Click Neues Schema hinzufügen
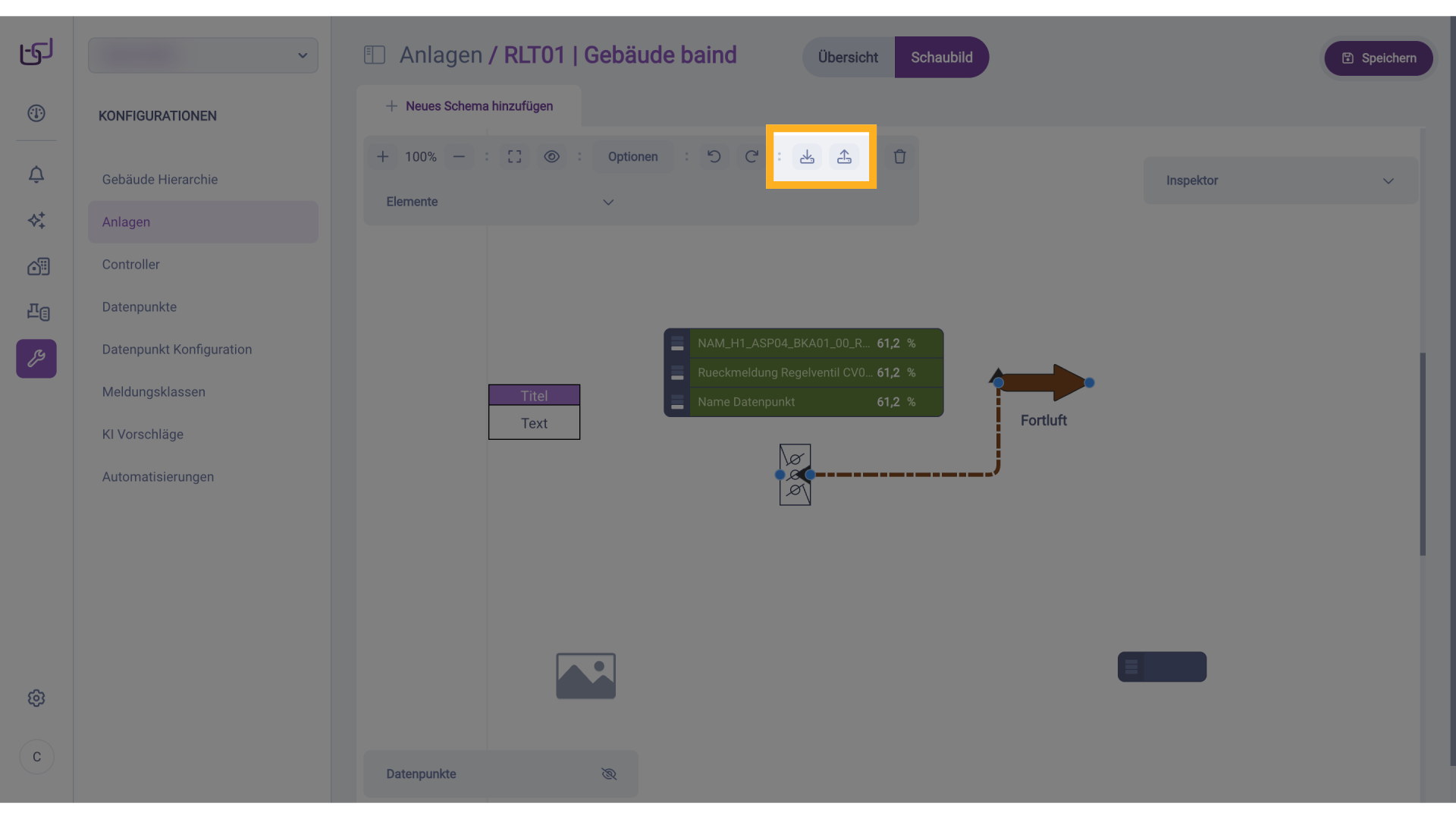The width and height of the screenshot is (1456, 819). point(469,106)
